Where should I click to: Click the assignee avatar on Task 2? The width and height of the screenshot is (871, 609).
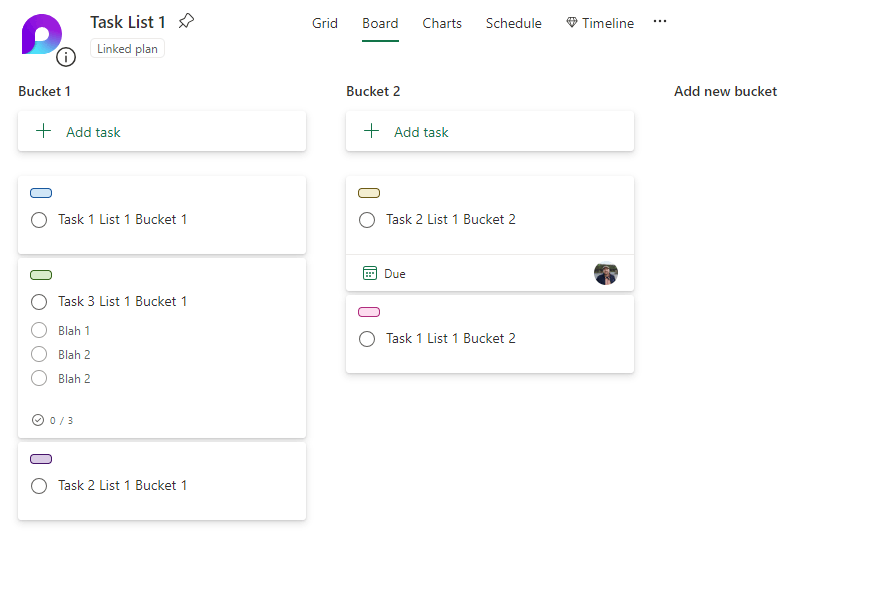(605, 273)
